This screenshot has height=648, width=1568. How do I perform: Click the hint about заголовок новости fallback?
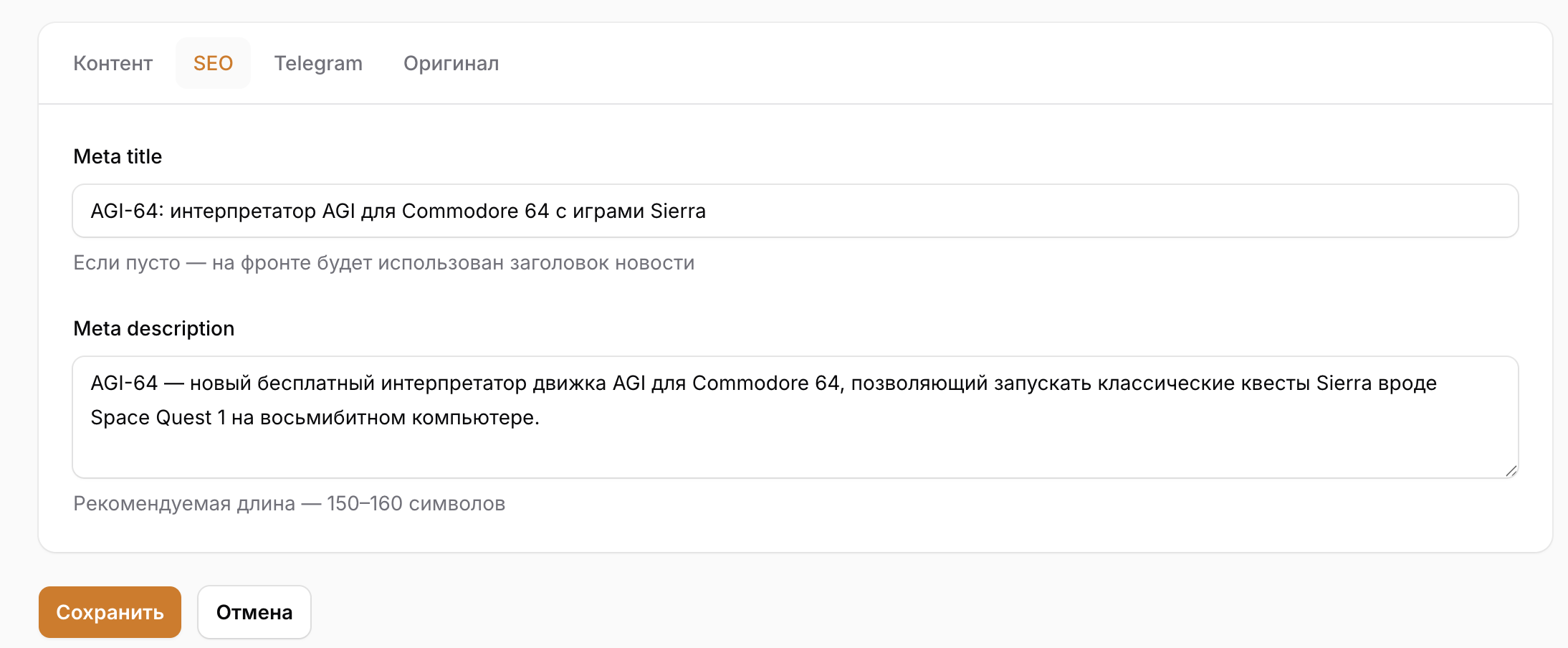(384, 263)
